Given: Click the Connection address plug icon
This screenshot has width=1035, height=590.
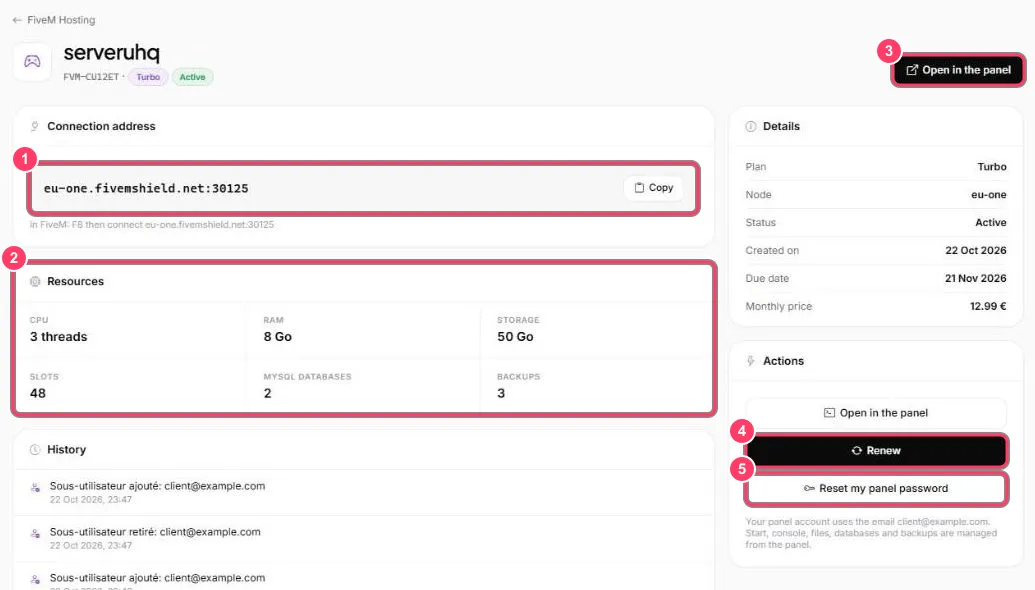Looking at the screenshot, I should pos(35,126).
